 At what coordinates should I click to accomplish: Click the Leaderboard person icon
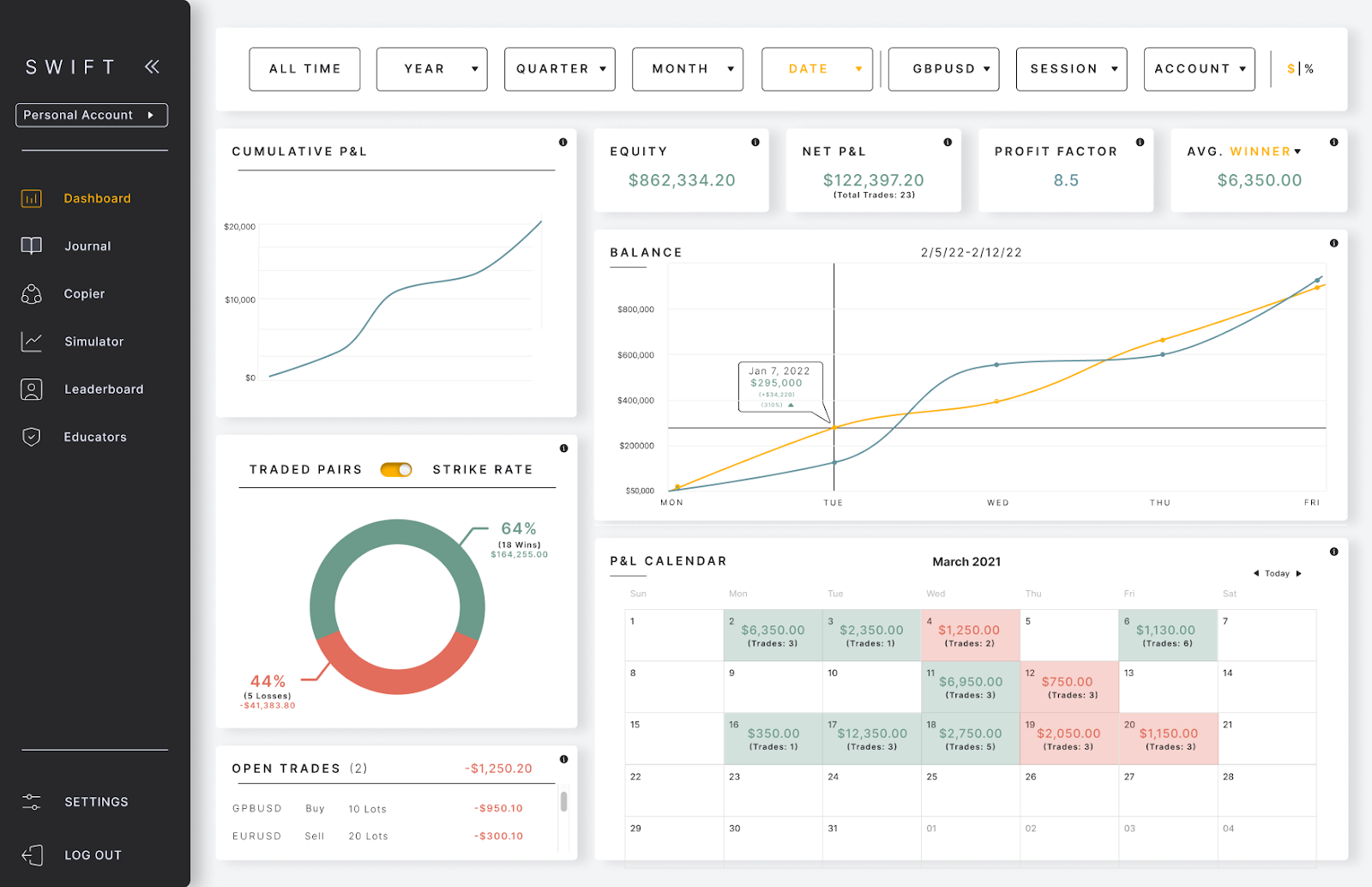pyautogui.click(x=32, y=389)
